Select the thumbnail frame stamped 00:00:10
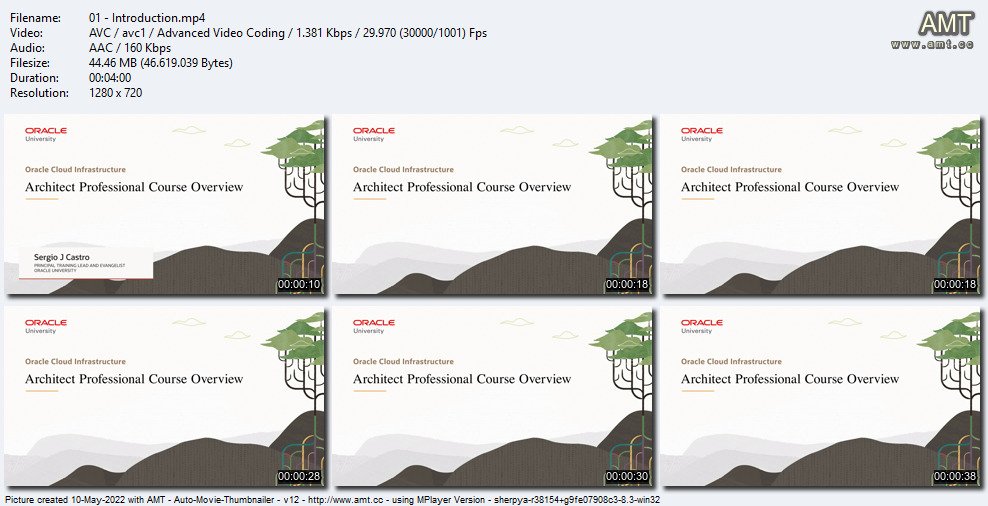The image size is (988, 506). coord(164,204)
